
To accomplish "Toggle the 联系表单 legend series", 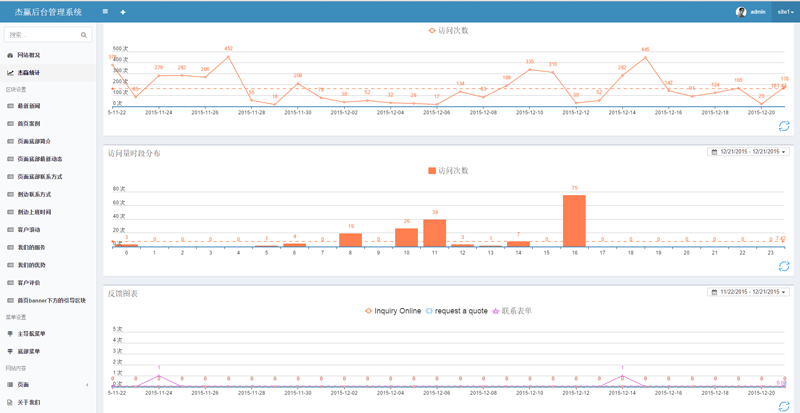I will (512, 311).
